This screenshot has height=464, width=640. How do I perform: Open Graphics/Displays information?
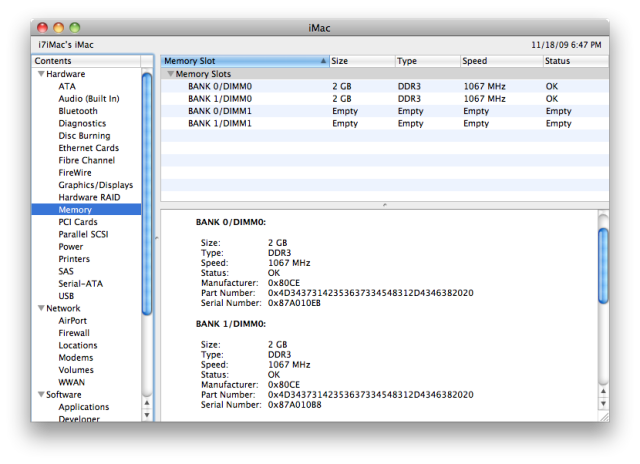96,185
